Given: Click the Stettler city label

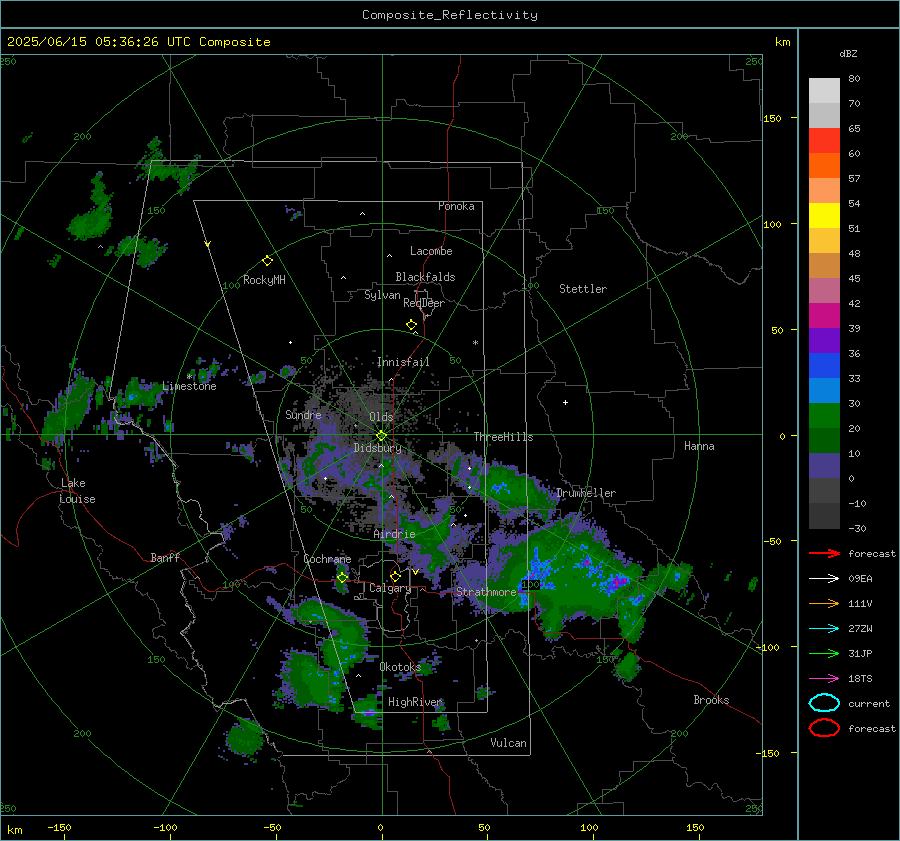Looking at the screenshot, I should pos(583,289).
